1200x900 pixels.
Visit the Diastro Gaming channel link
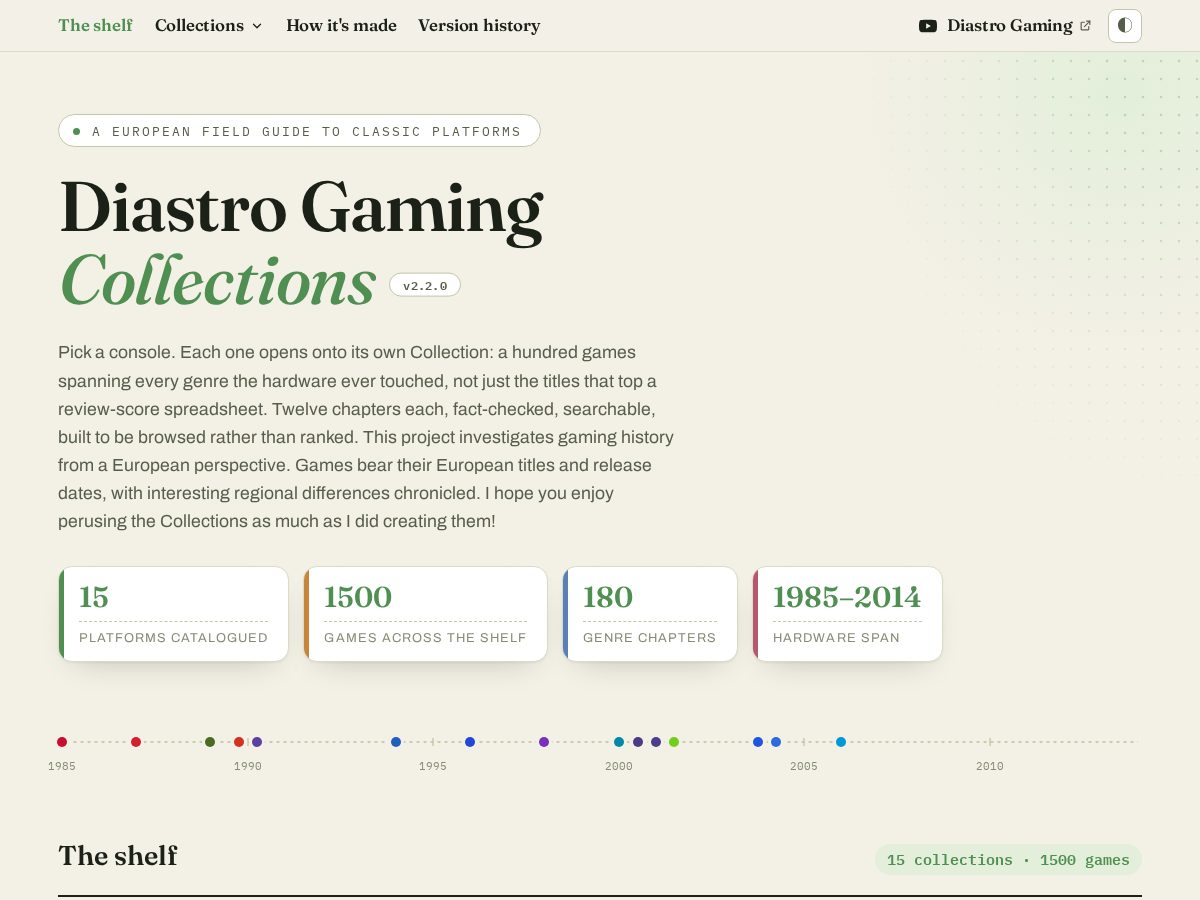pyautogui.click(x=1005, y=26)
